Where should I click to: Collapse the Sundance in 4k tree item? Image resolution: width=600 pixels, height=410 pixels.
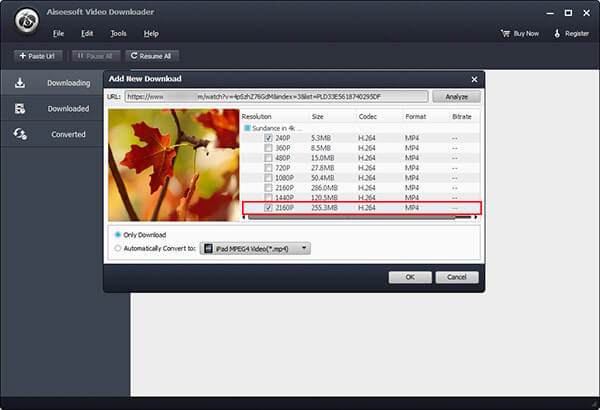pyautogui.click(x=246, y=128)
